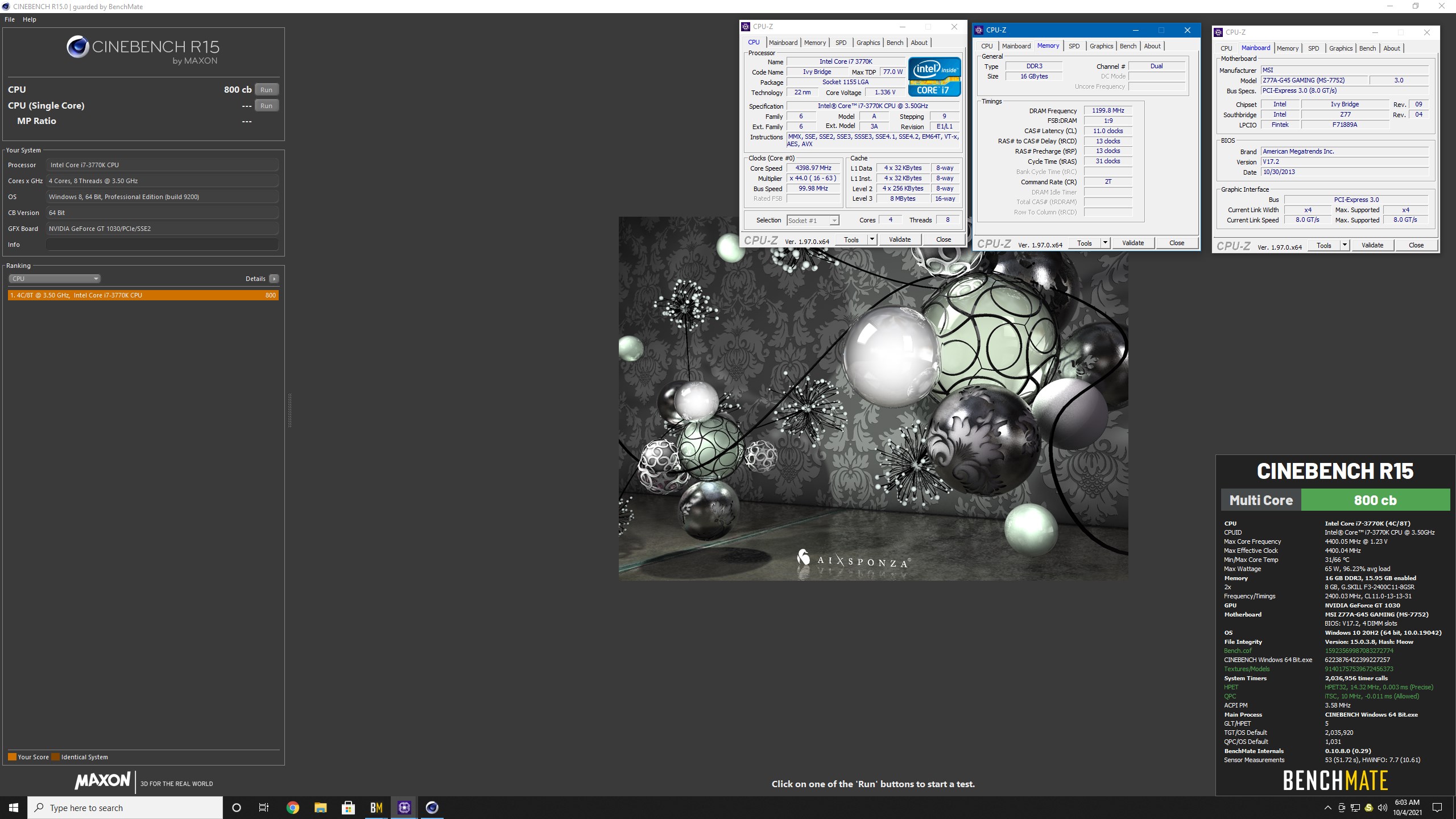Open About tab in right CPU-Z window
1456x819 pixels.
[1392, 48]
